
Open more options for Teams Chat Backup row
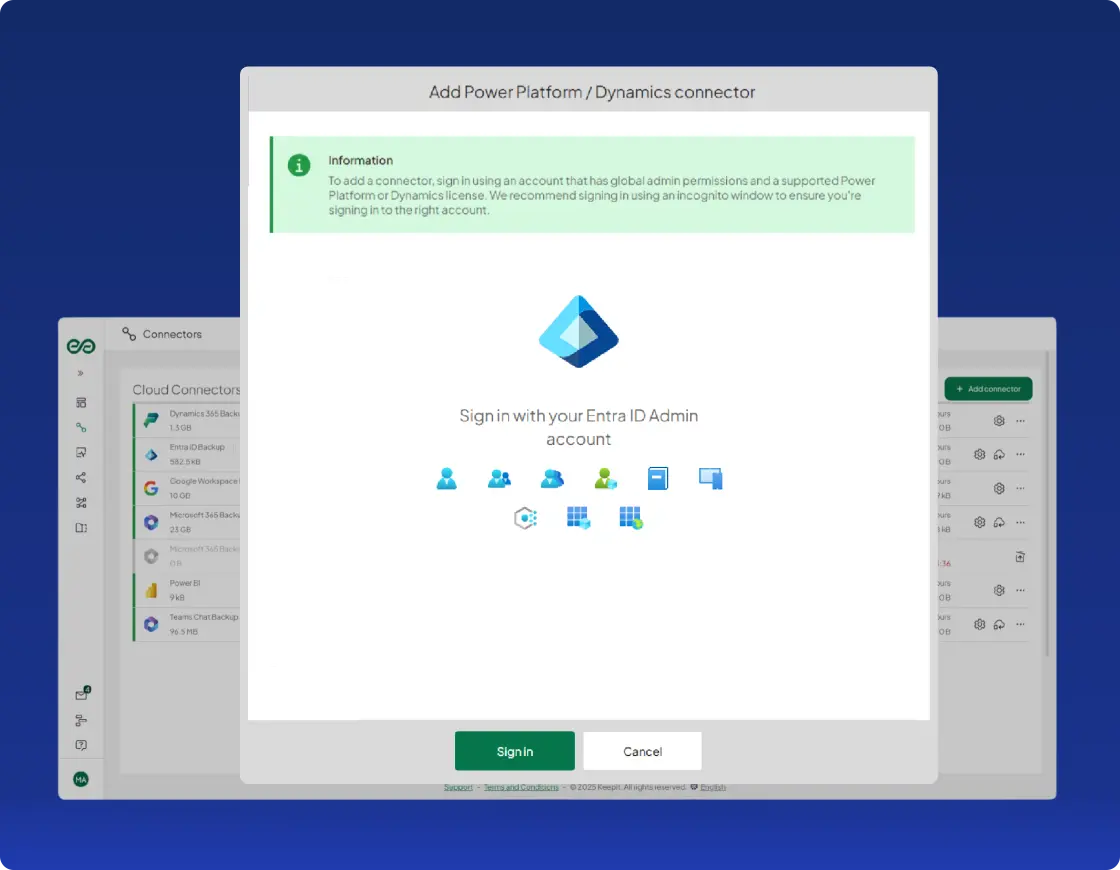coord(1021,624)
